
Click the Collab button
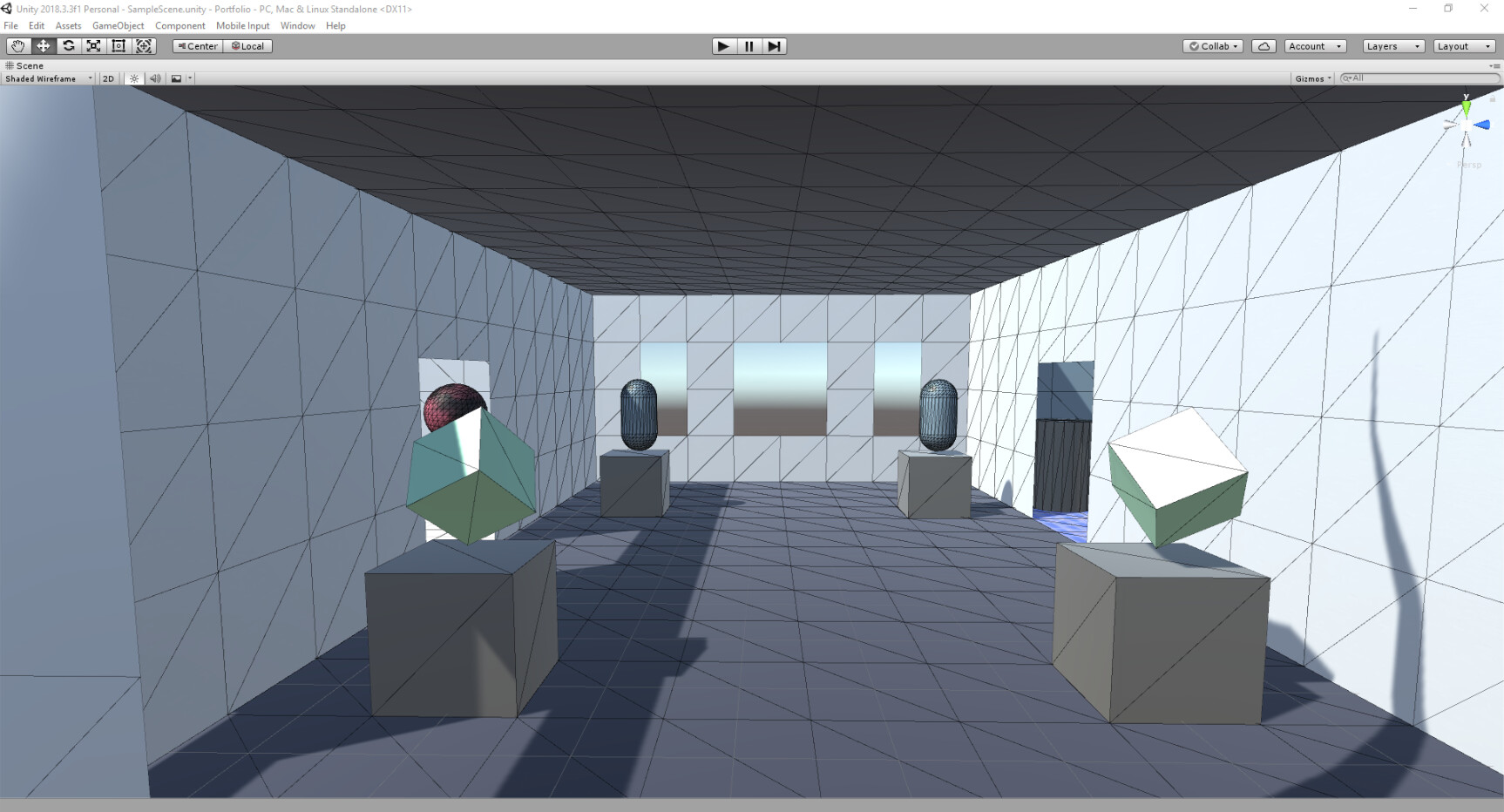point(1212,46)
